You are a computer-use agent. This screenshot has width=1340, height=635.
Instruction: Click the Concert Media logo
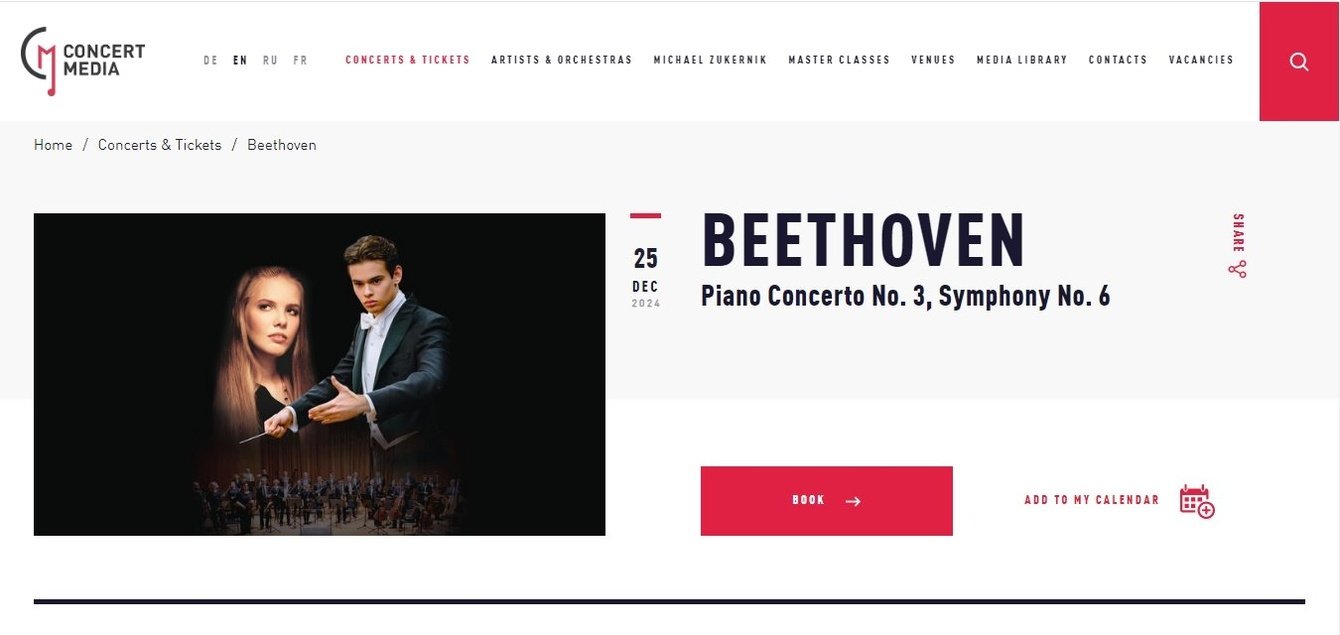pyautogui.click(x=84, y=60)
